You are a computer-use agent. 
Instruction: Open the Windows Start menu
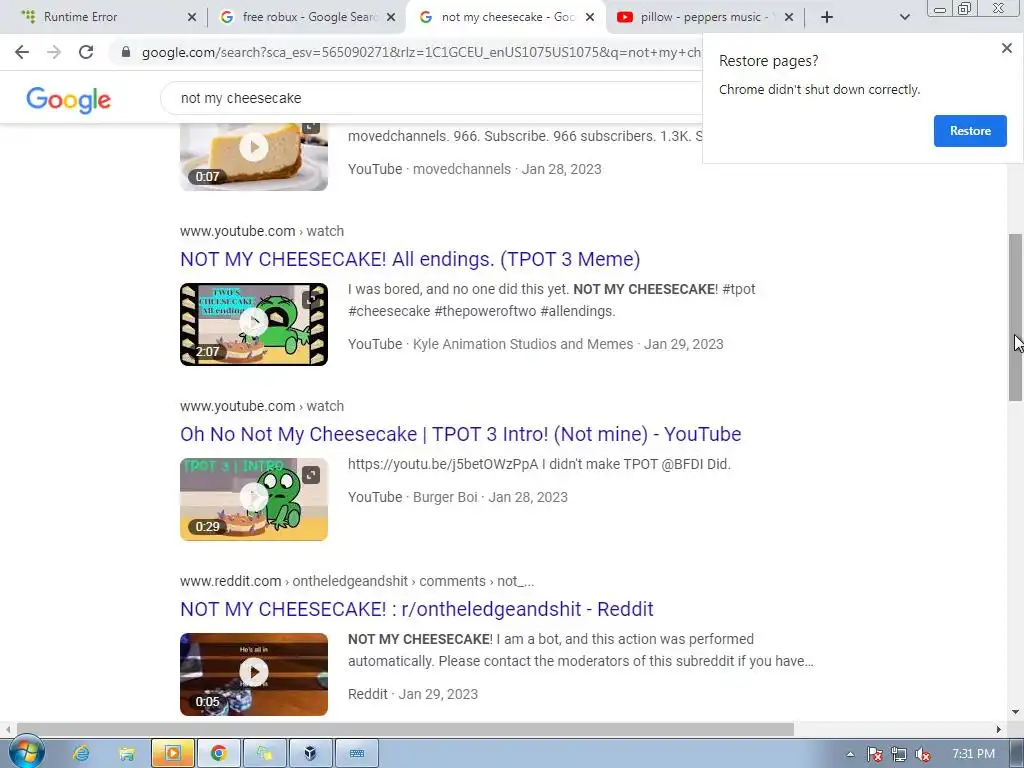coord(26,753)
